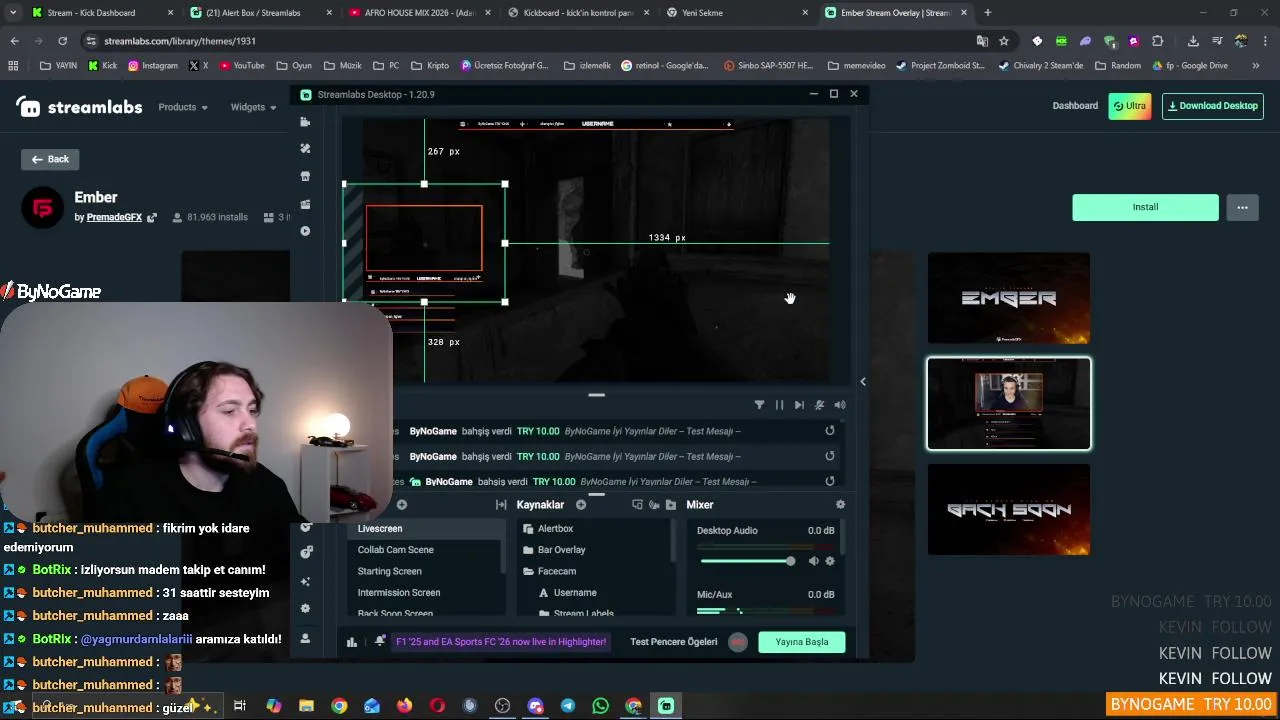Open Streamlabs Desktop settings gear in sidebar
Screen dimensions: 1280x720
(305, 608)
